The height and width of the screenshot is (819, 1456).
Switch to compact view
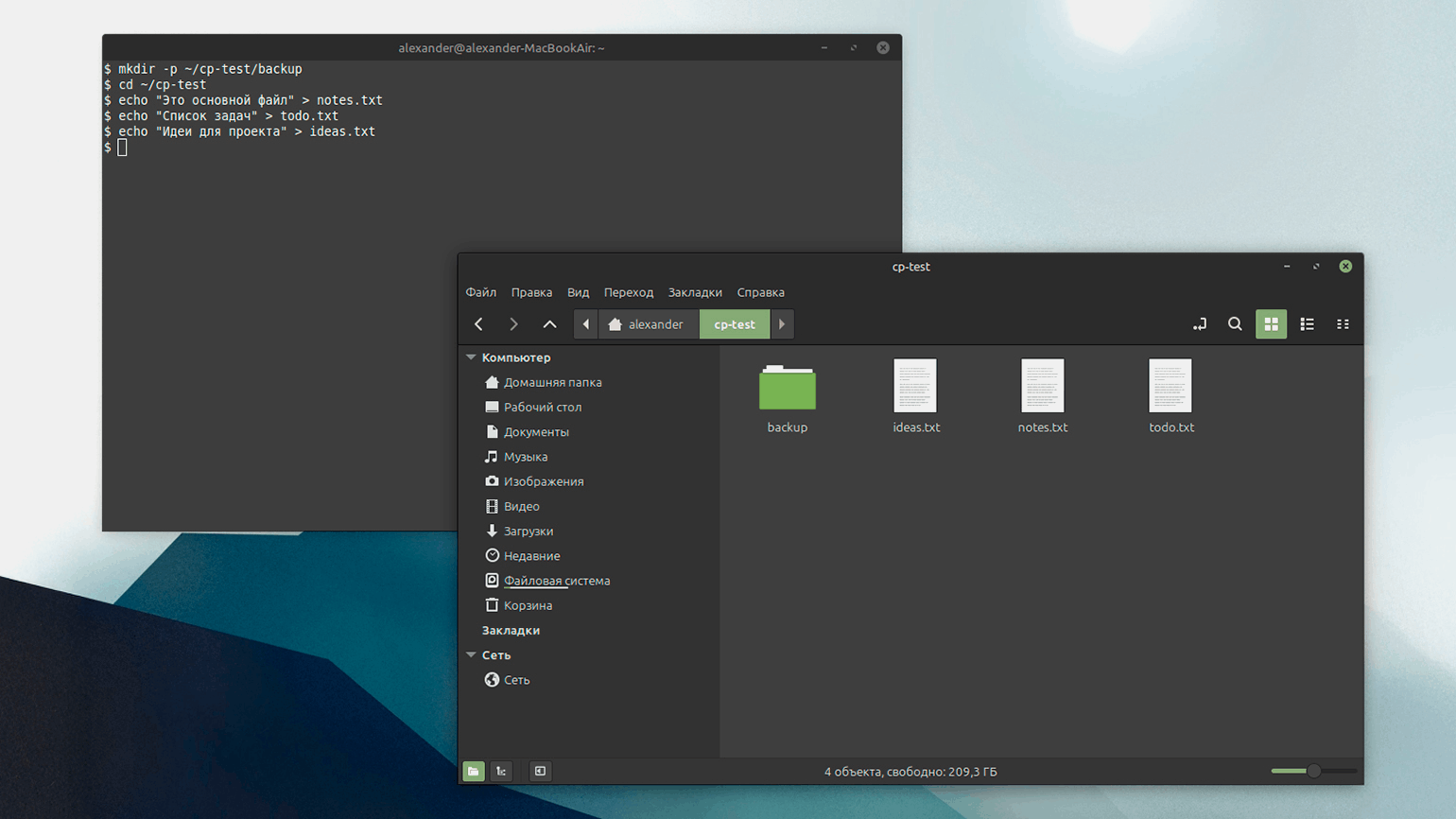[x=1343, y=324]
